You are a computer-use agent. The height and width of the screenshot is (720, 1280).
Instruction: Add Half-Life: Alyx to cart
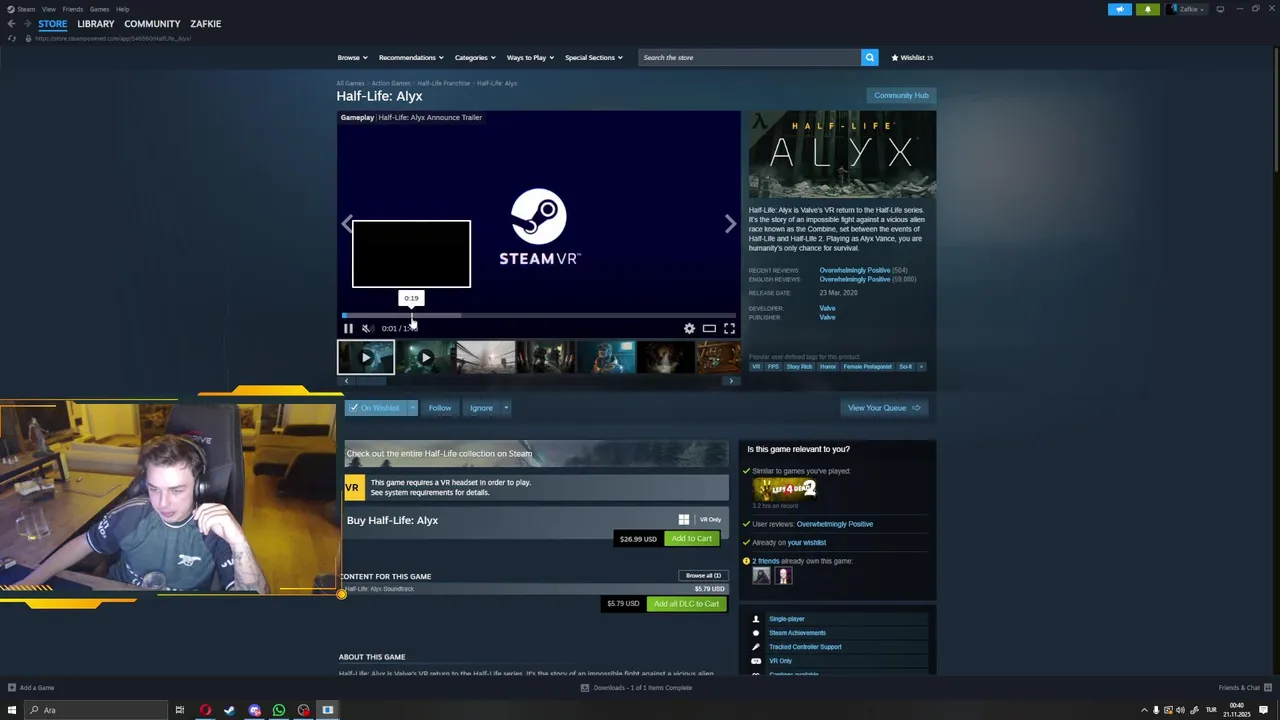[x=692, y=539]
